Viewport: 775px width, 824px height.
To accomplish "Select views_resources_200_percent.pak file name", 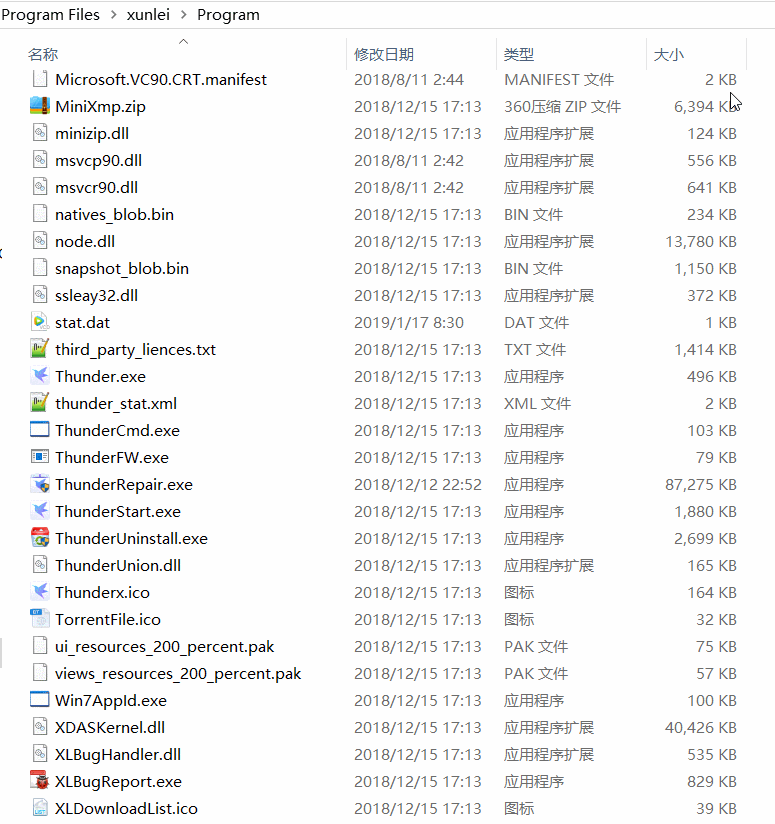I will [178, 674].
